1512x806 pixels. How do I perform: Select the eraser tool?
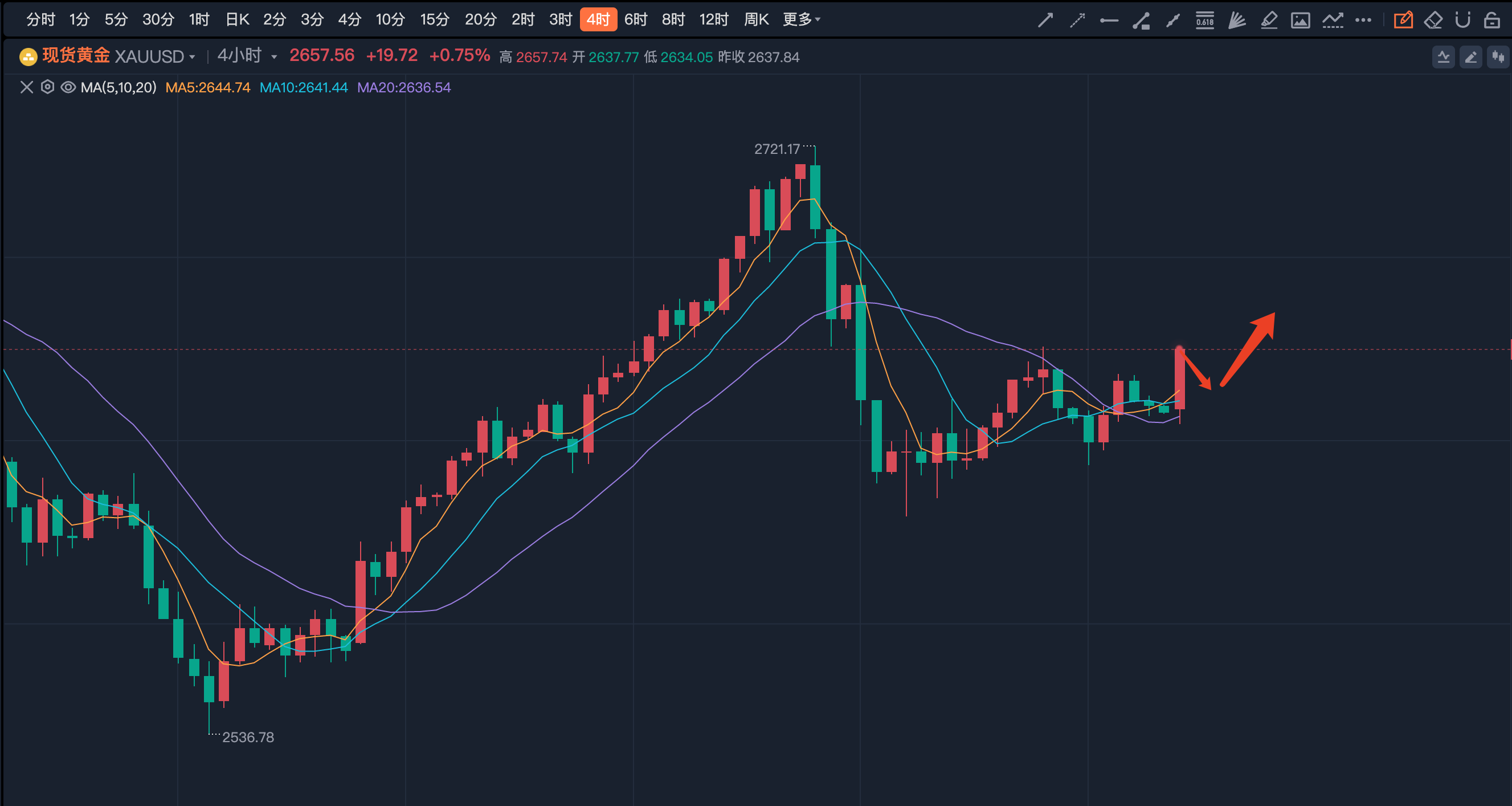click(1433, 21)
